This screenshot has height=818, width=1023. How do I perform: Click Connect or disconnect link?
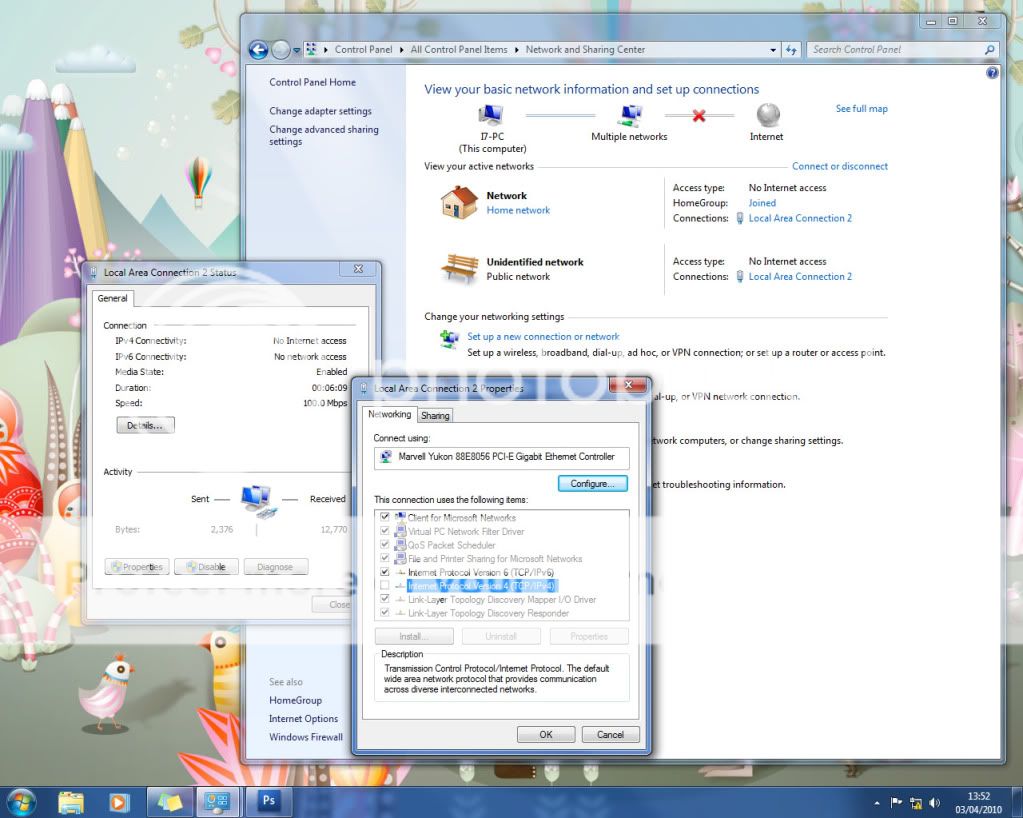(x=840, y=166)
